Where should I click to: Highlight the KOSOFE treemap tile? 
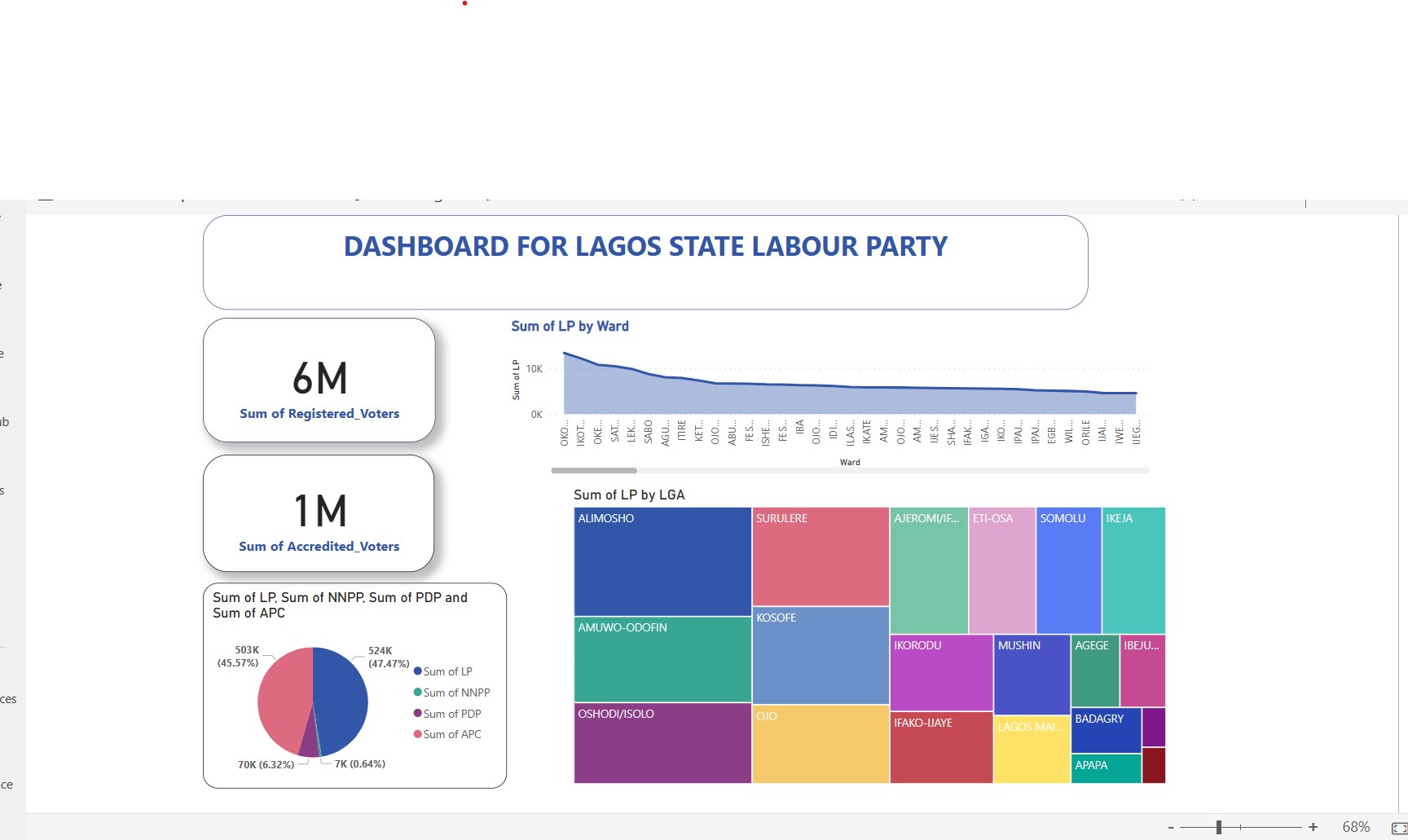tap(820, 656)
